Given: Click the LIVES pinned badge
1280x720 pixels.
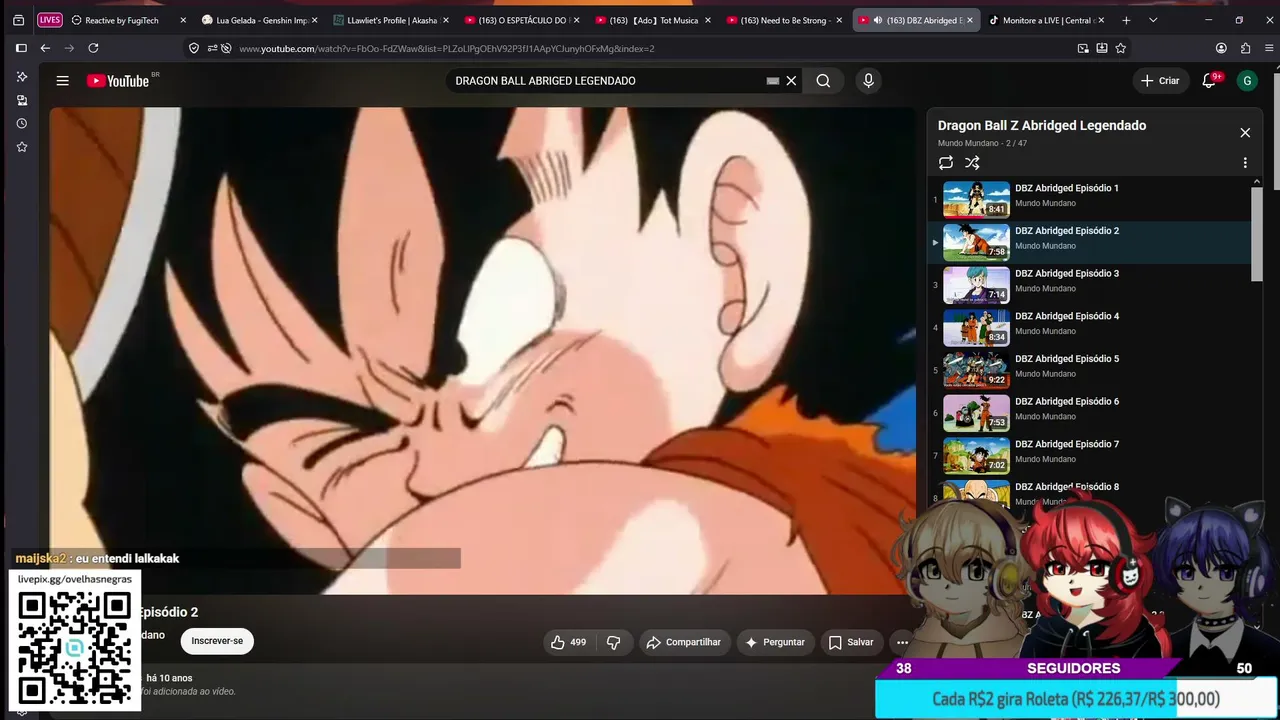Looking at the screenshot, I should [x=49, y=20].
